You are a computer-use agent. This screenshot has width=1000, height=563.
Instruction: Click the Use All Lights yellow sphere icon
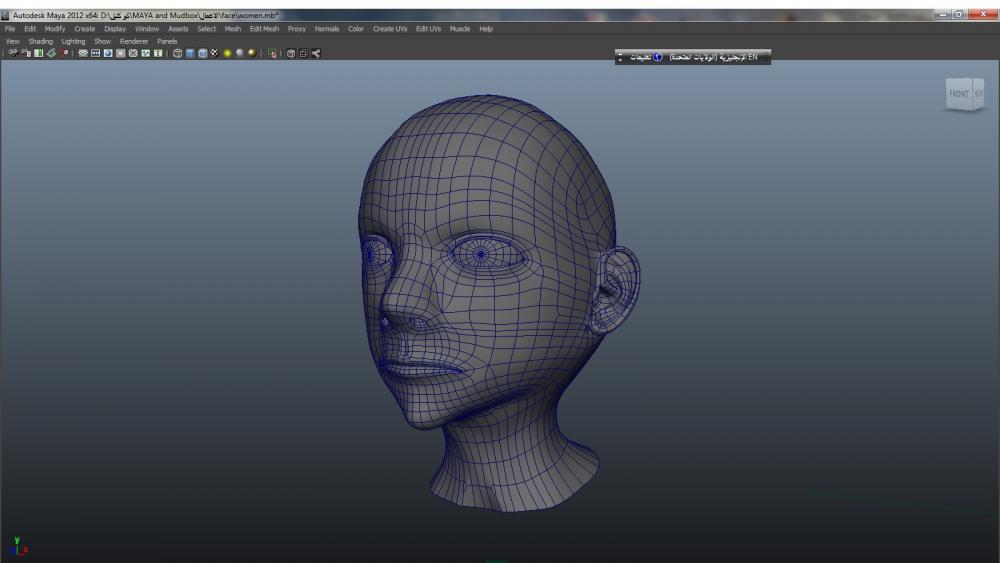(227, 53)
